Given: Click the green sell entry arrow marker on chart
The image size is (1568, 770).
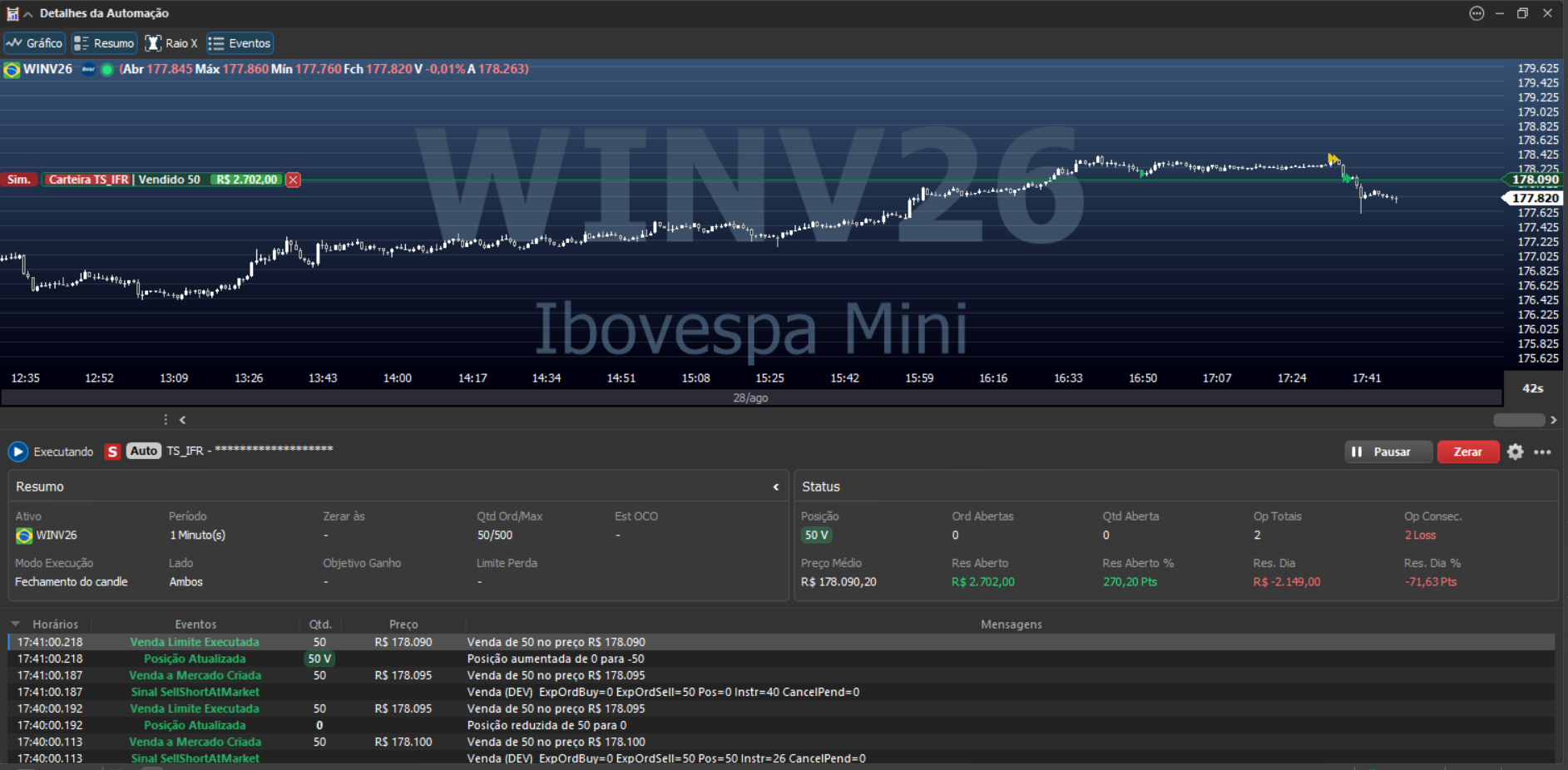Looking at the screenshot, I should point(1347,178).
